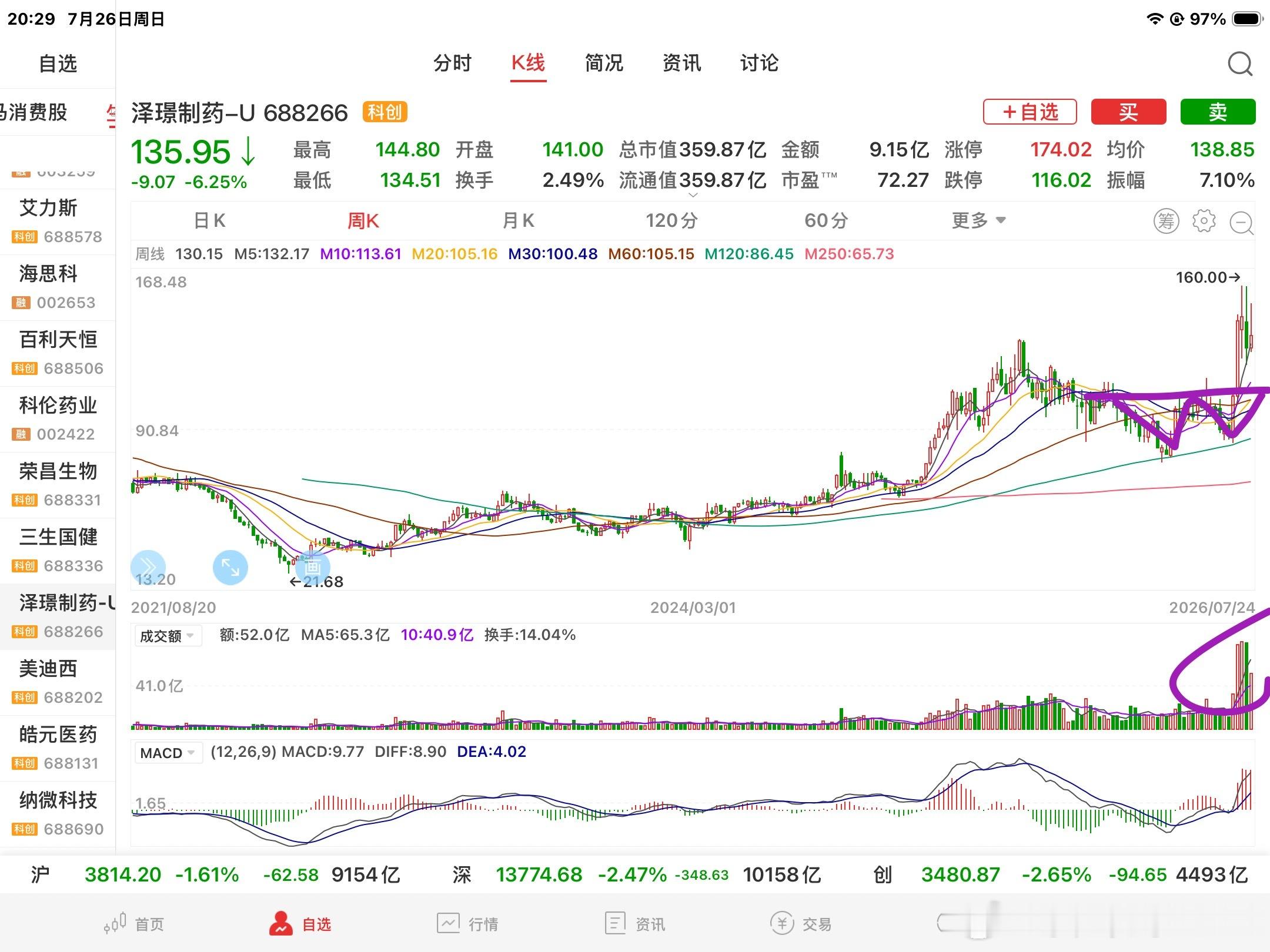The height and width of the screenshot is (952, 1270).
Task: Tap the blue fullscreen expand icon
Action: 230,568
